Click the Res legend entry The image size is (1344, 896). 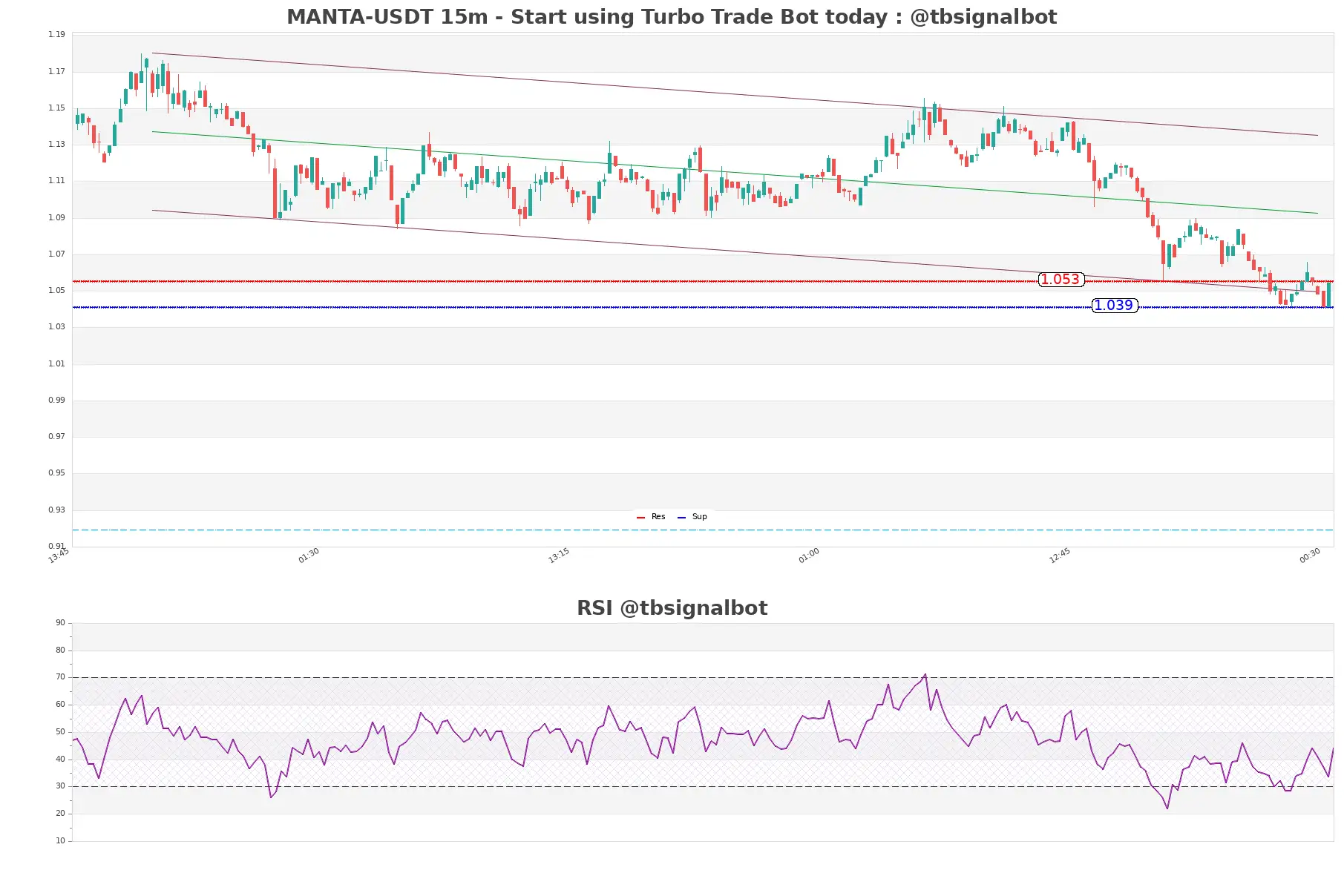pyautogui.click(x=651, y=517)
